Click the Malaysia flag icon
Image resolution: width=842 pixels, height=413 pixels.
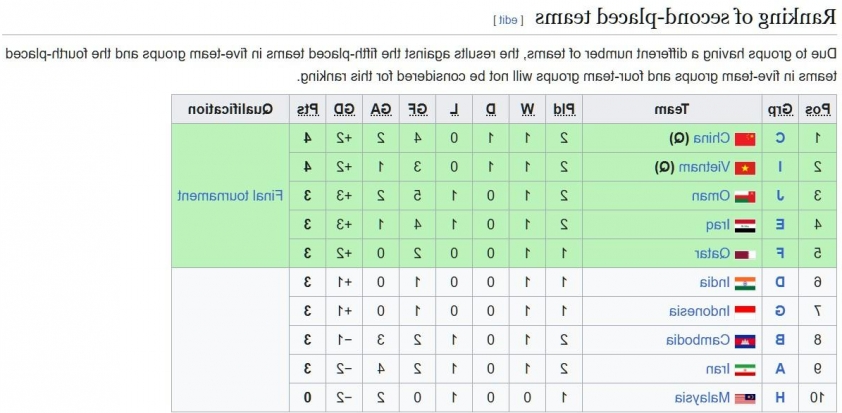pyautogui.click(x=745, y=398)
